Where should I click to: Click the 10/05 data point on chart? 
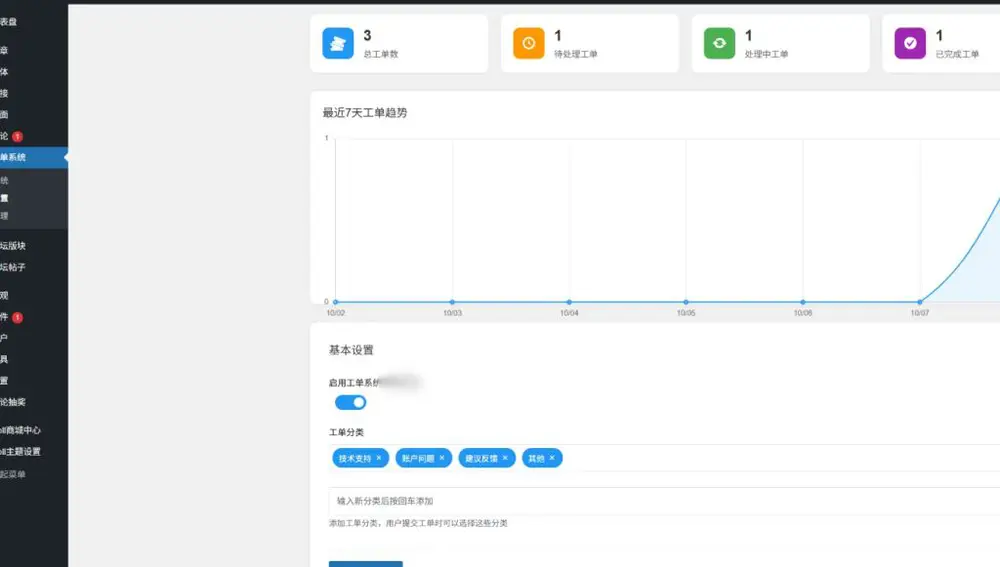[686, 302]
